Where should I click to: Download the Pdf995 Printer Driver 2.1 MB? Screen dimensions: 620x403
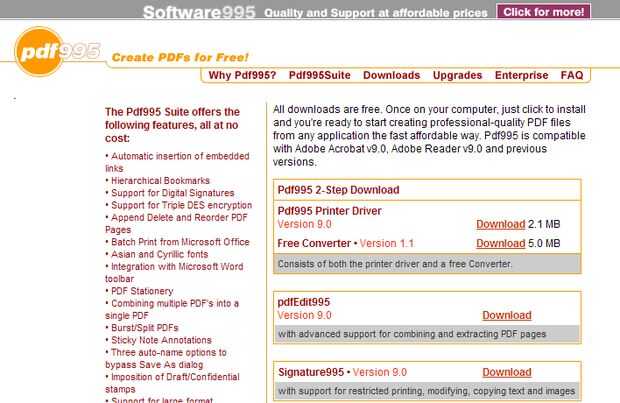click(x=501, y=224)
